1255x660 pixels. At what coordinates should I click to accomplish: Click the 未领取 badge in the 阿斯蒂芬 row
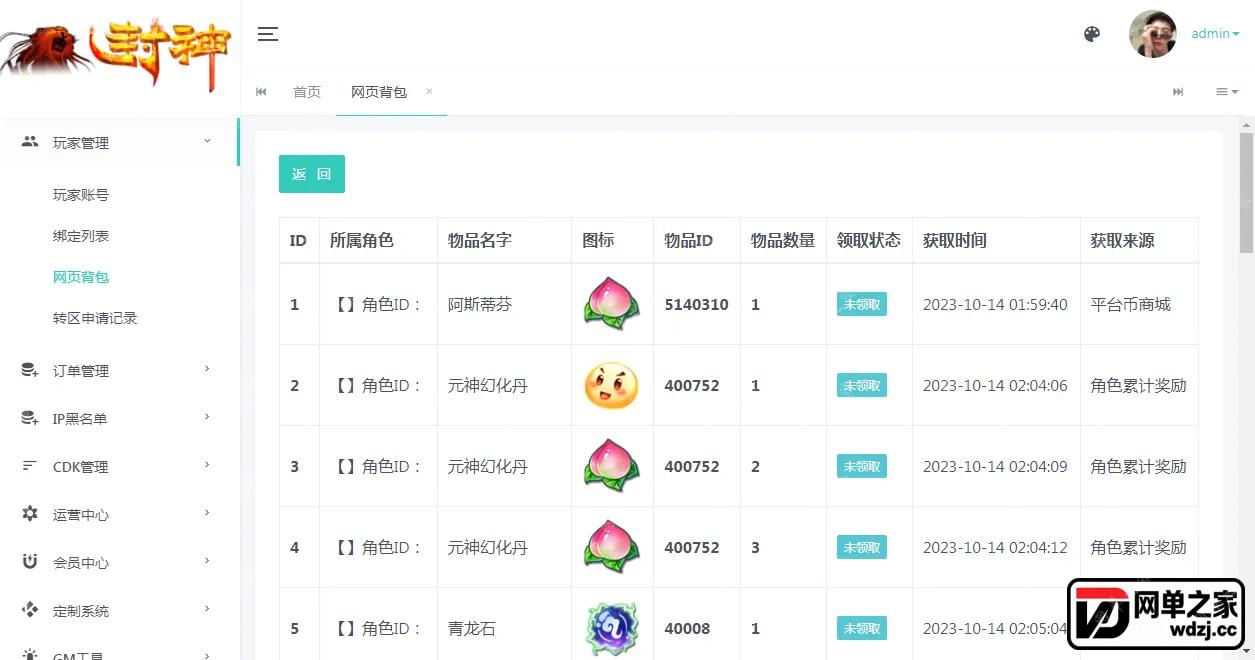(862, 304)
